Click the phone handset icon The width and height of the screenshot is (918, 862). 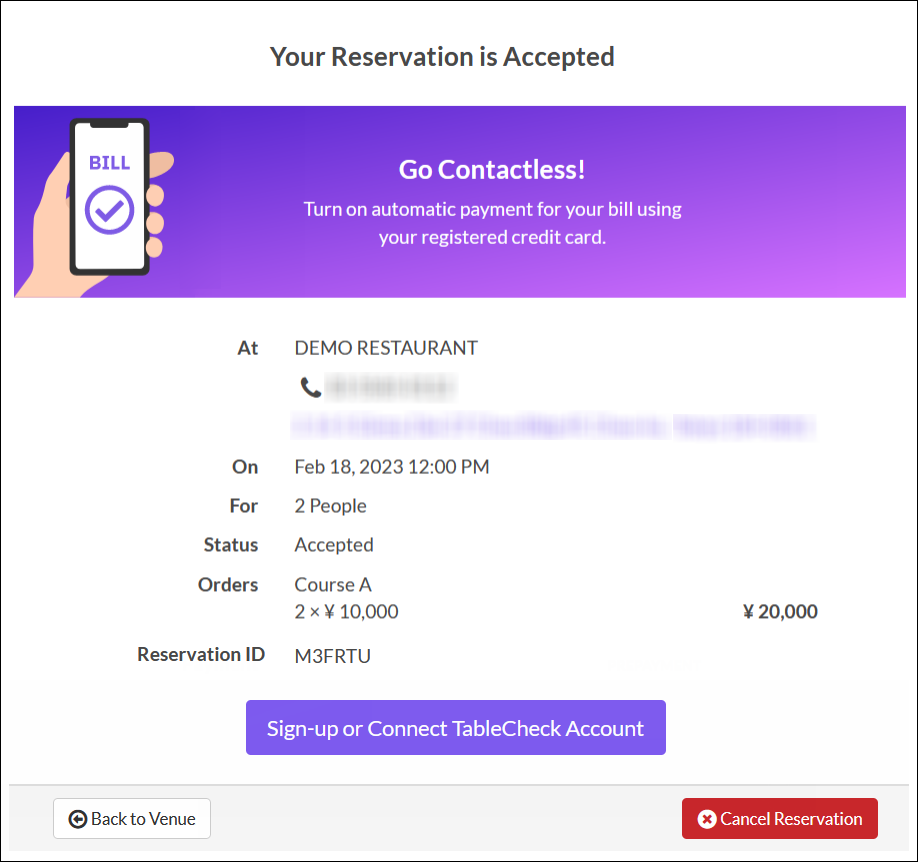pyautogui.click(x=311, y=387)
